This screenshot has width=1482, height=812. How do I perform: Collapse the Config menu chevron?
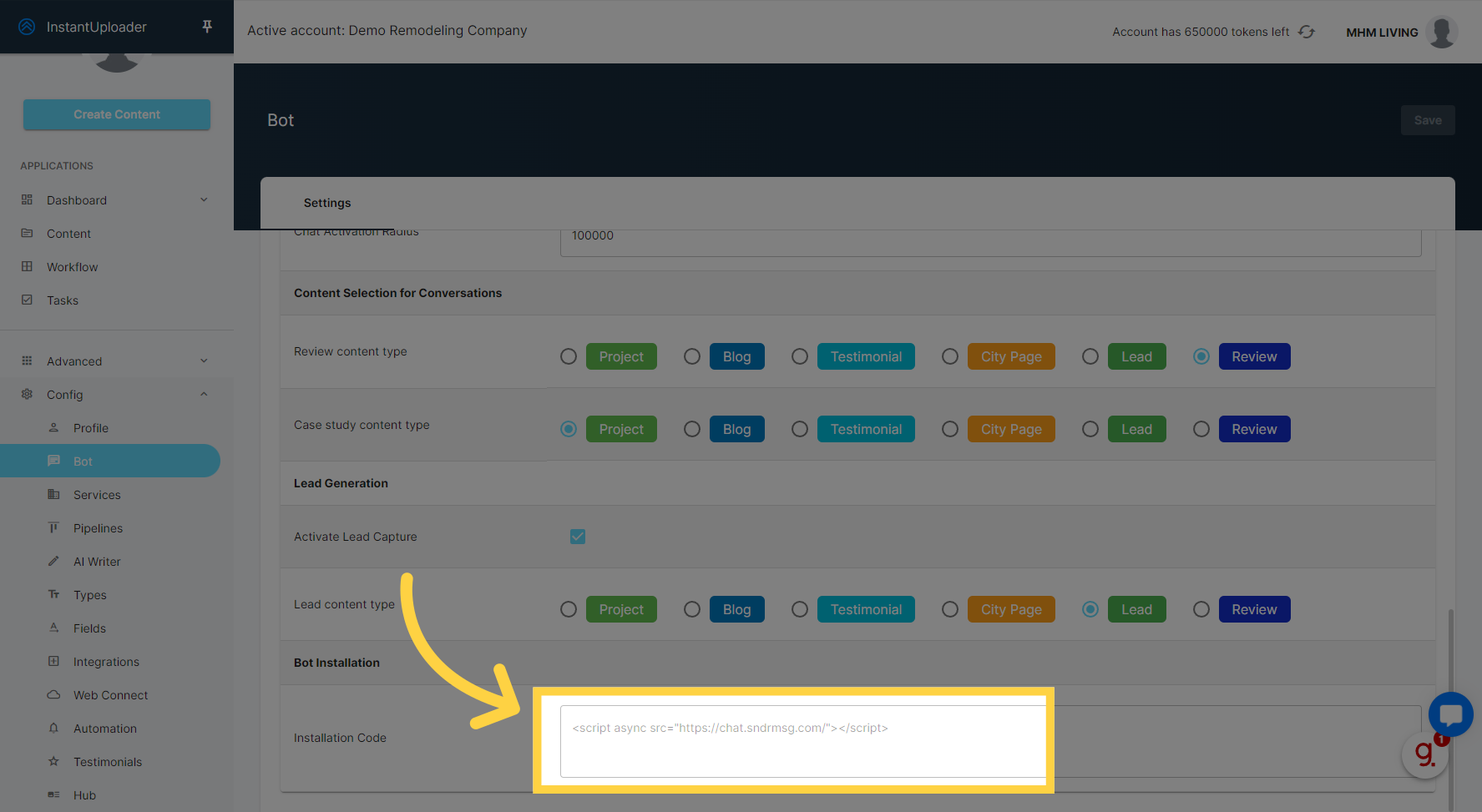click(204, 395)
